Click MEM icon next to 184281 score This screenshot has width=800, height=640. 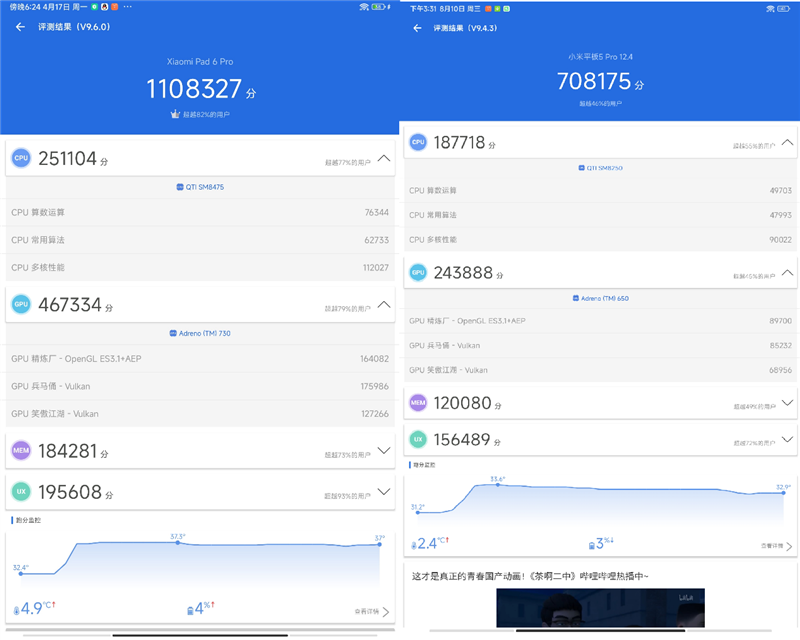point(21,452)
